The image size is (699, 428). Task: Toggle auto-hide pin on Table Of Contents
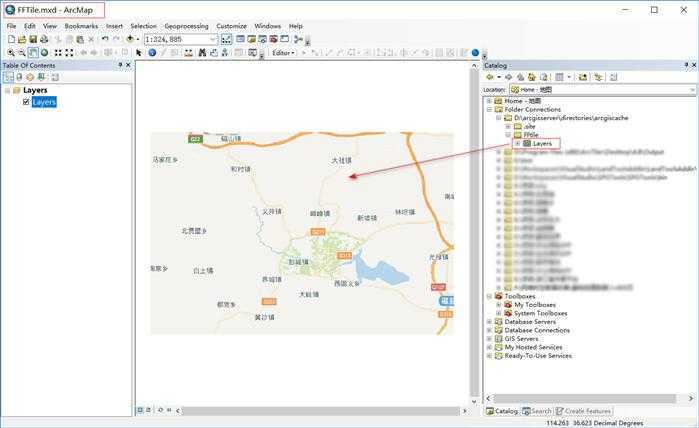point(120,65)
